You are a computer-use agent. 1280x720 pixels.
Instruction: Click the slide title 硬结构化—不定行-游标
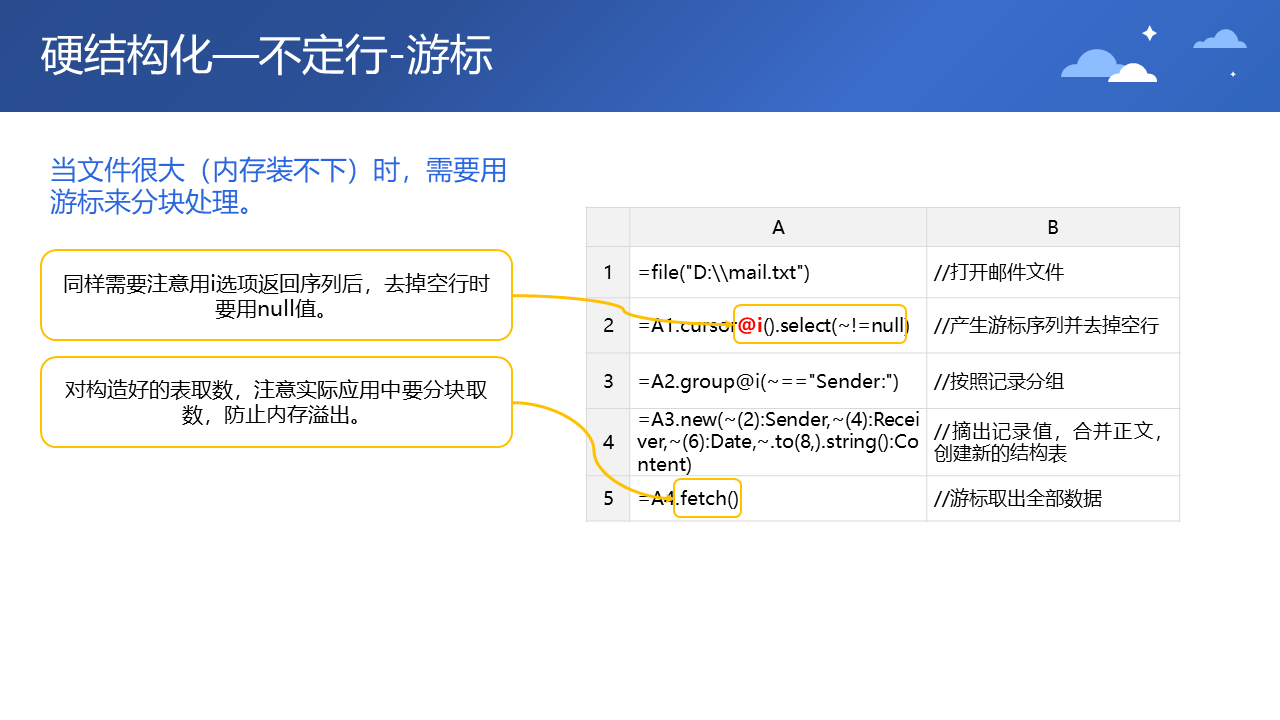click(x=266, y=56)
